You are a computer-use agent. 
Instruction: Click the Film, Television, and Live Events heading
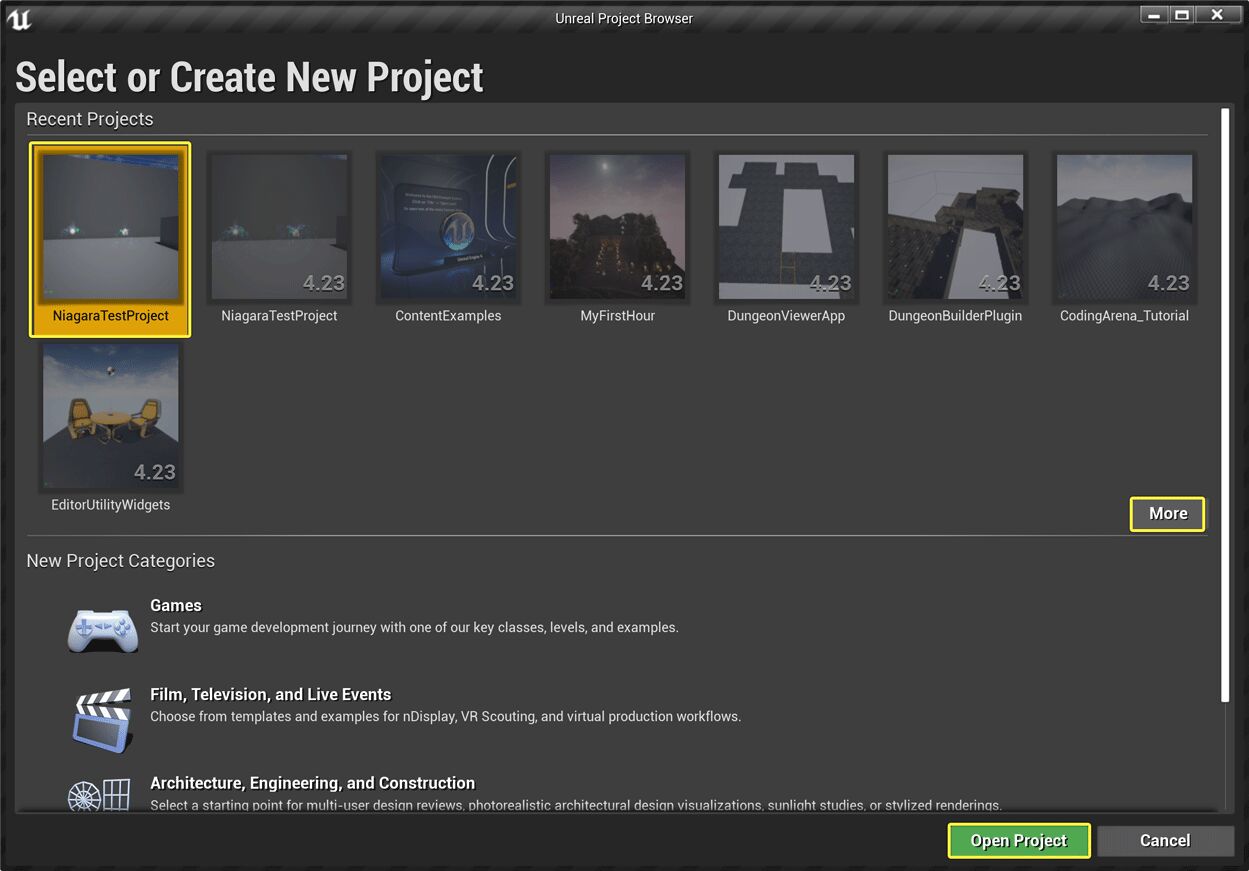click(270, 693)
